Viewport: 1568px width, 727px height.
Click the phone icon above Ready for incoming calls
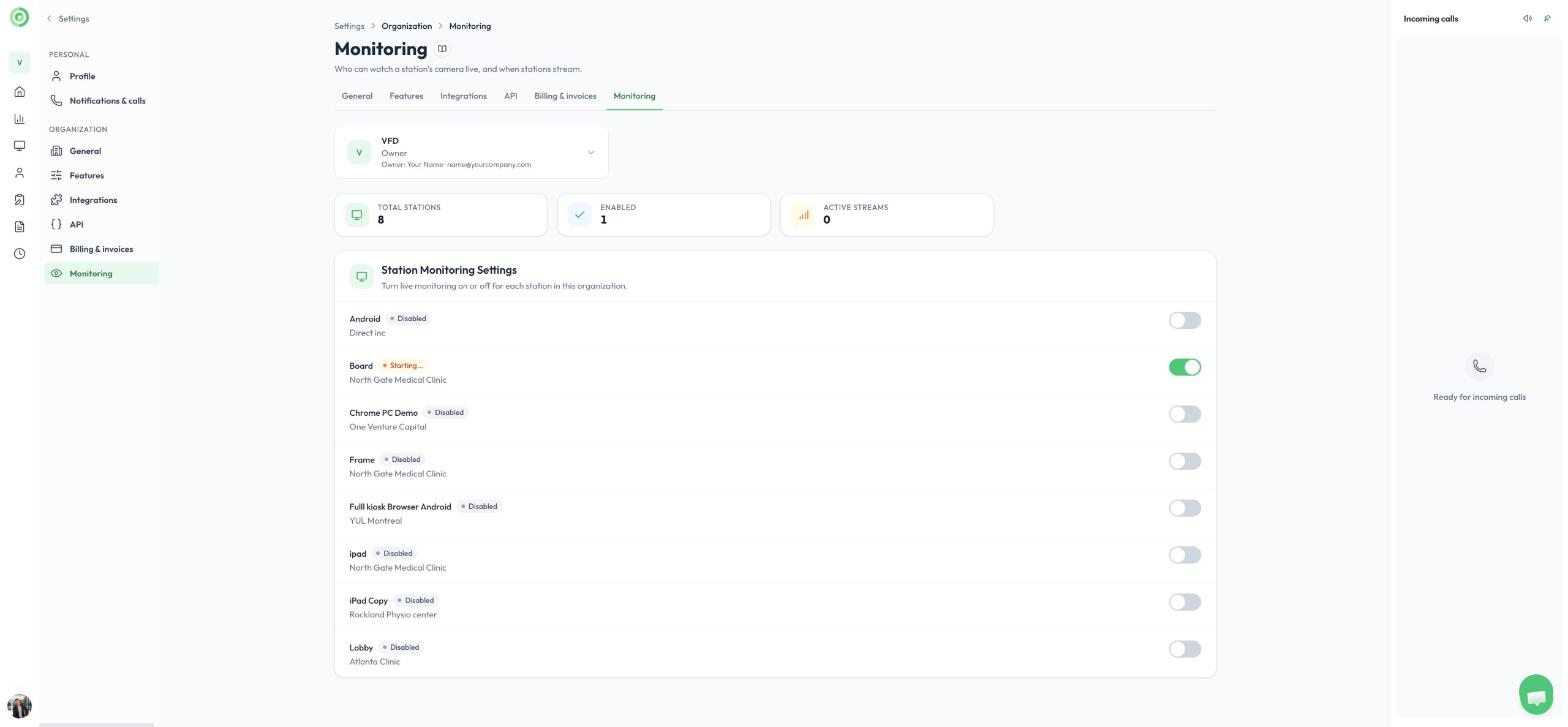coord(1479,366)
